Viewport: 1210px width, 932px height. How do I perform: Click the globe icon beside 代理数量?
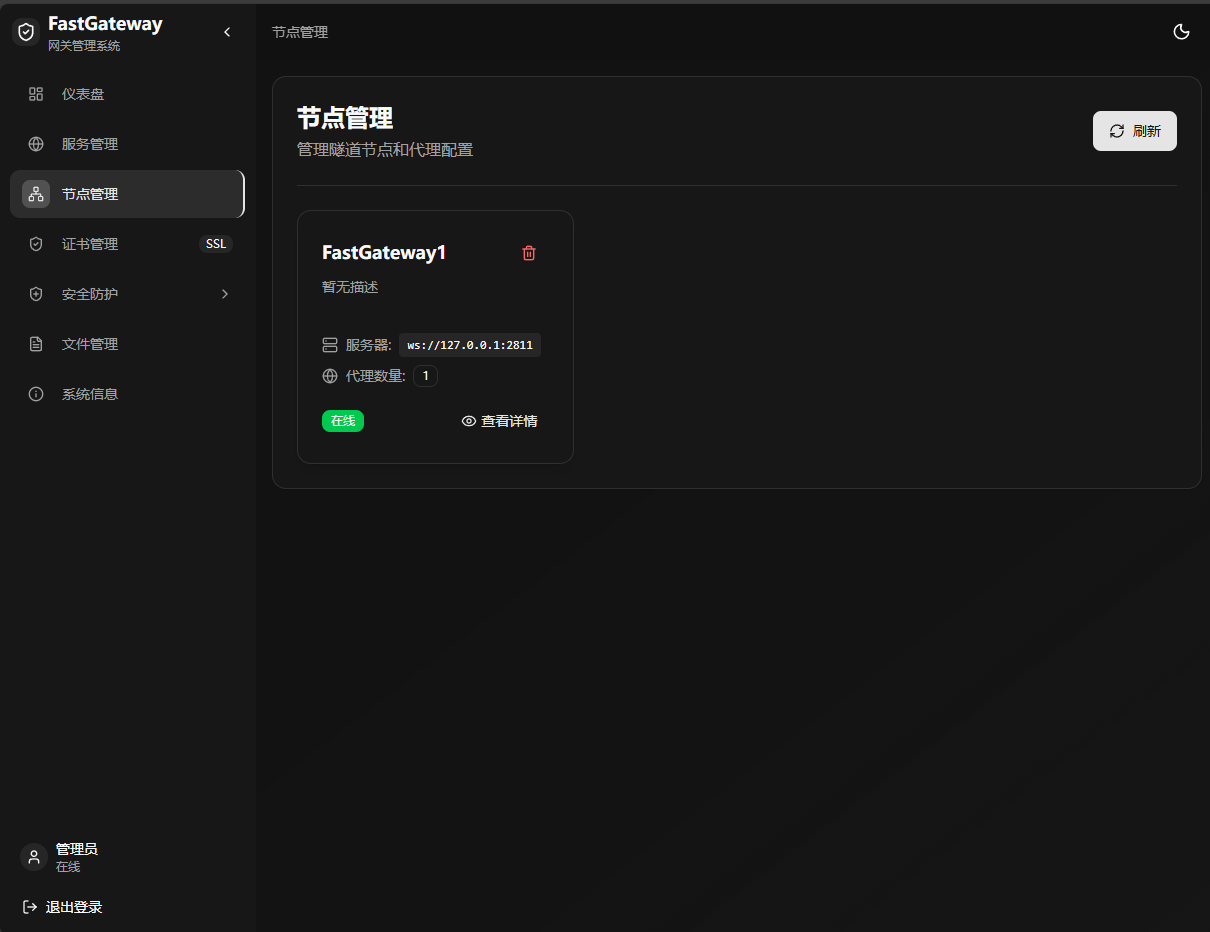click(x=330, y=376)
